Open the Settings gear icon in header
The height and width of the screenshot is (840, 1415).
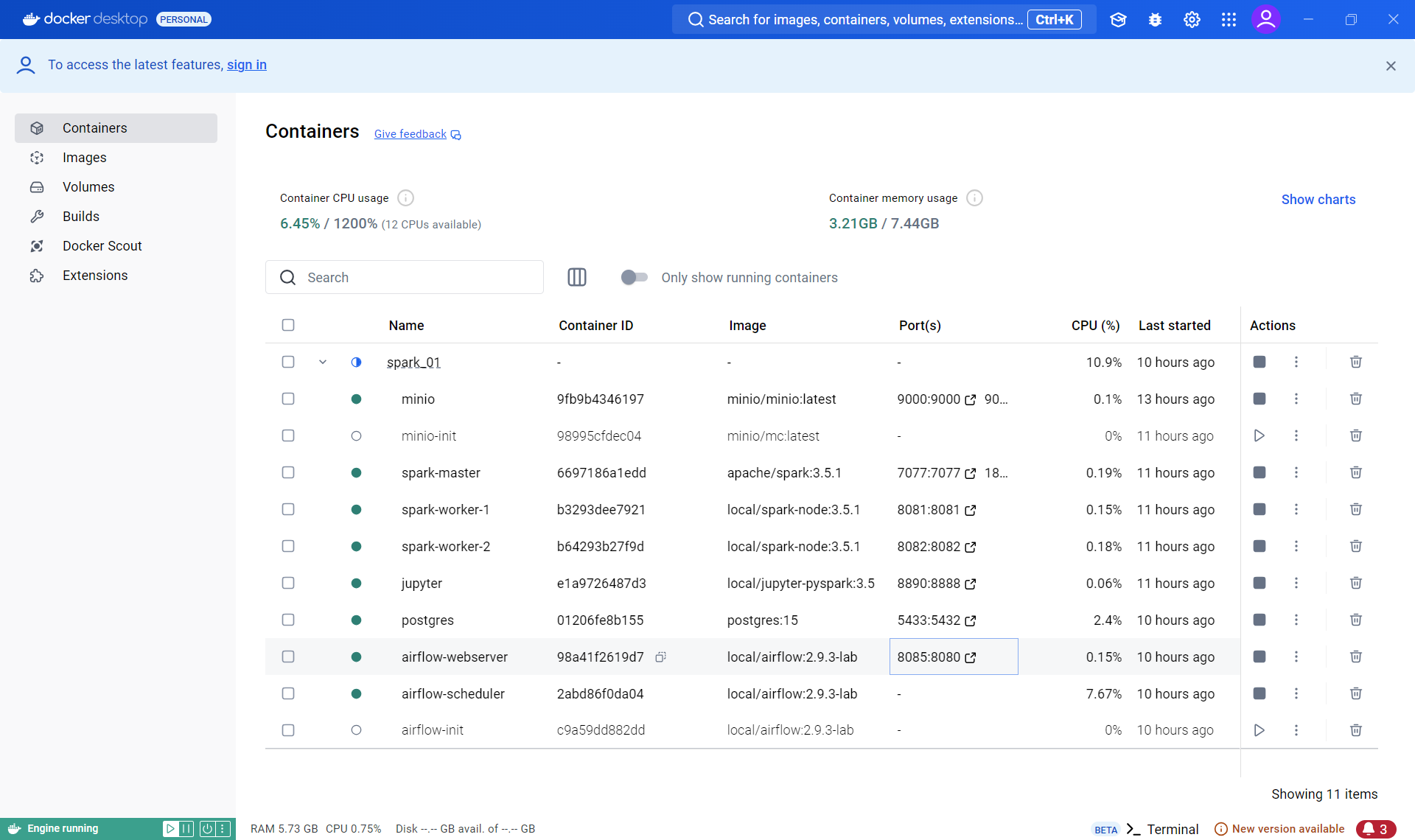[x=1192, y=20]
